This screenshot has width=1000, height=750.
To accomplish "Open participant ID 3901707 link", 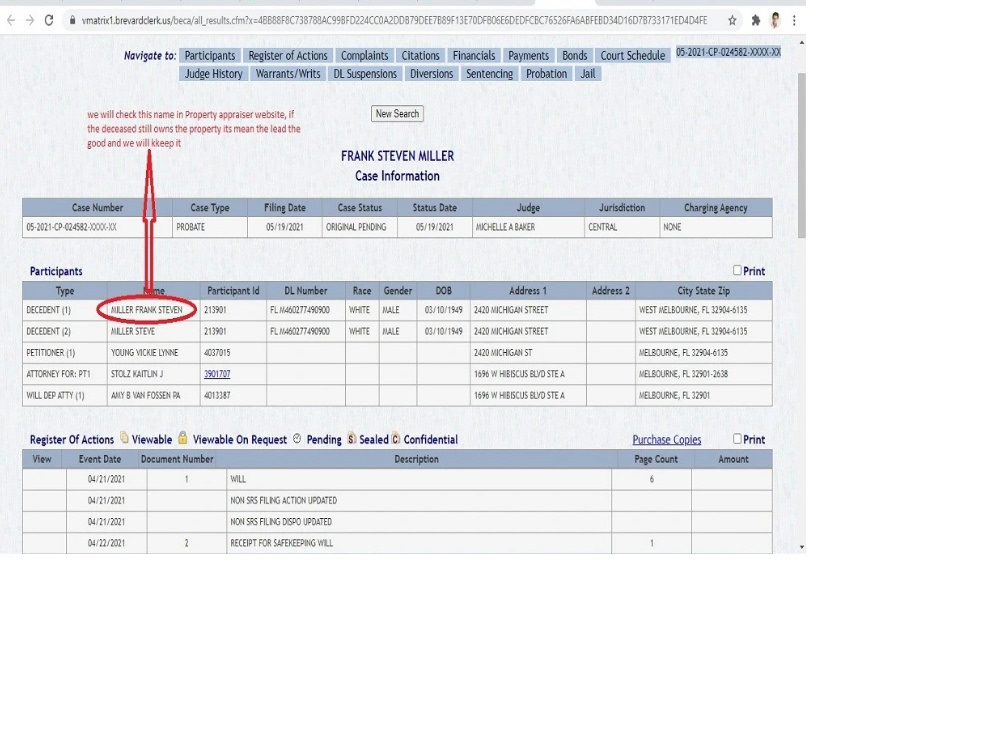I will click(x=217, y=374).
